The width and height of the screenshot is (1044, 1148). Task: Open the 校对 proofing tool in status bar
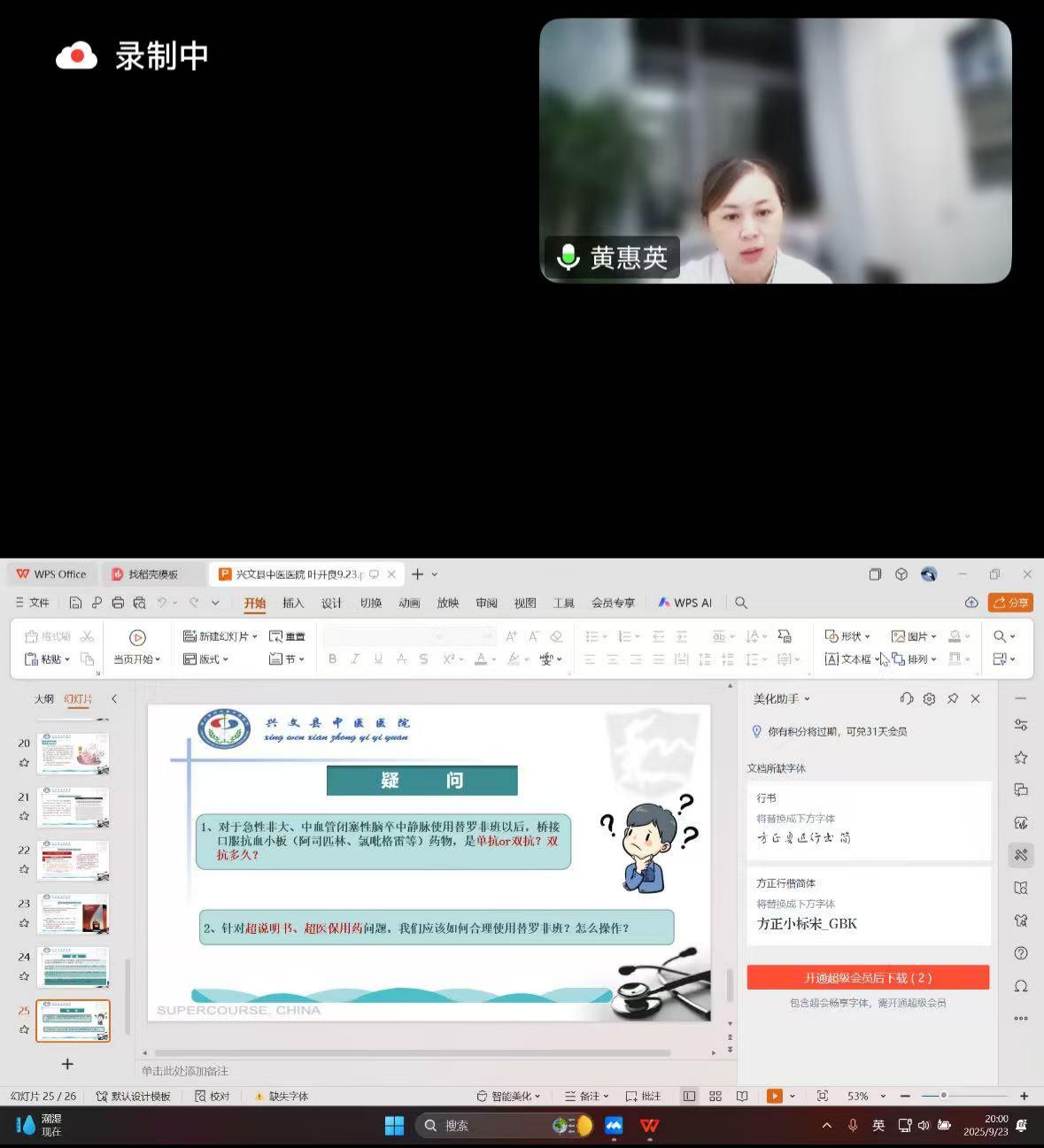click(x=213, y=1096)
